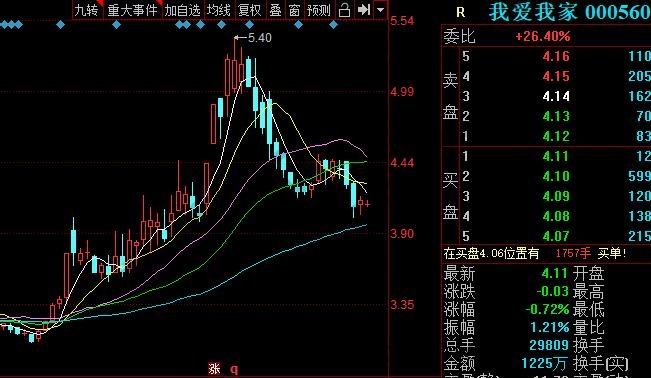This screenshot has width=651, height=378.
Task: Select sell level 2 price 4.13
Action: 556,116
